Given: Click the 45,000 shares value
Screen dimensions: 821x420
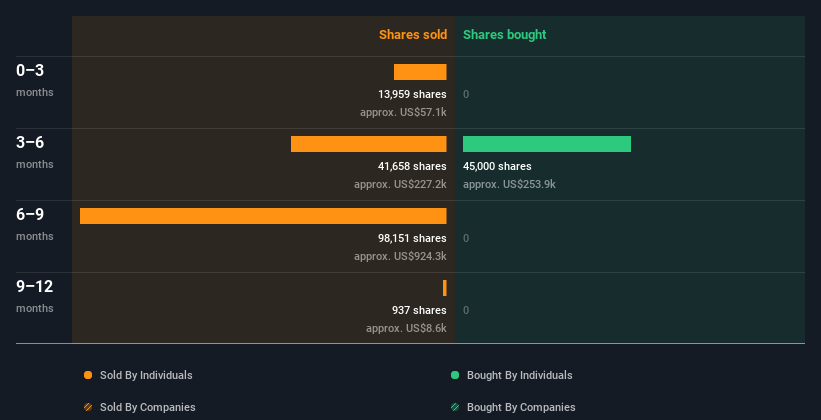Looking at the screenshot, I should tap(497, 167).
